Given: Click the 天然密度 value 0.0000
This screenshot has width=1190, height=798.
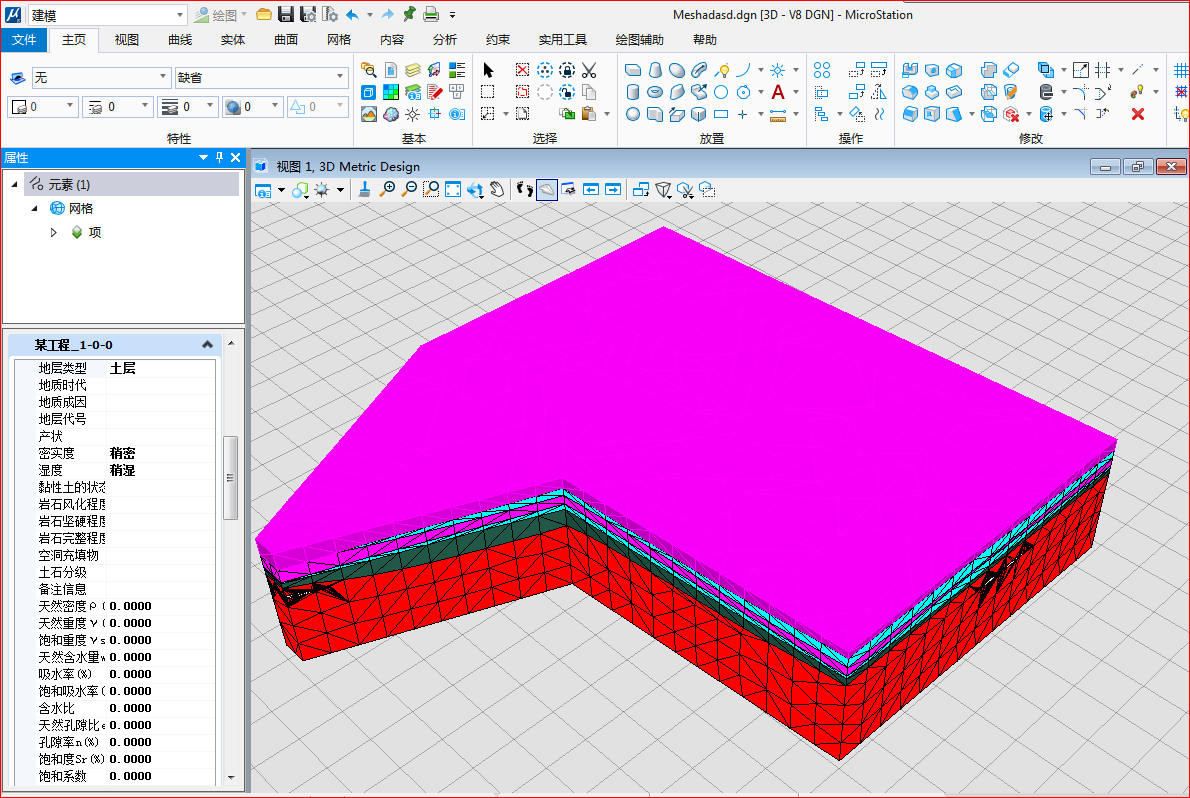Looking at the screenshot, I should coord(131,606).
